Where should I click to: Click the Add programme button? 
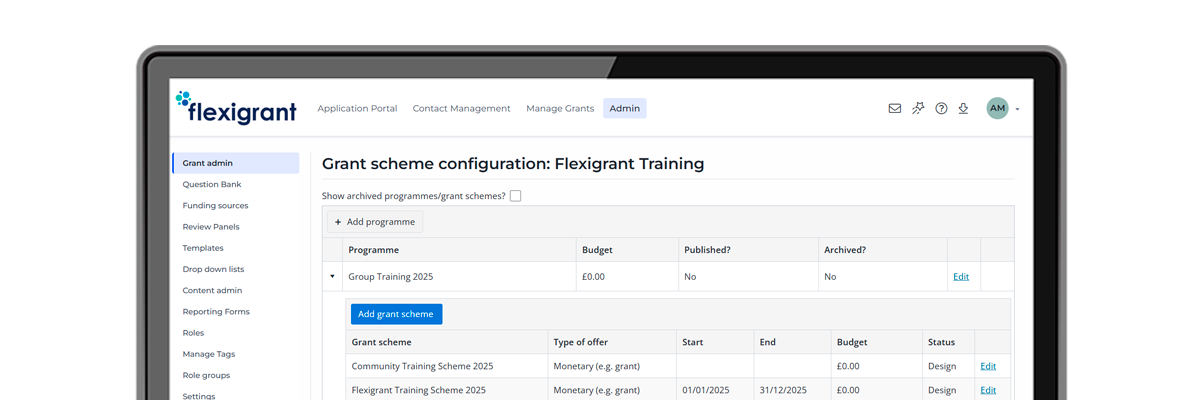pyautogui.click(x=375, y=222)
